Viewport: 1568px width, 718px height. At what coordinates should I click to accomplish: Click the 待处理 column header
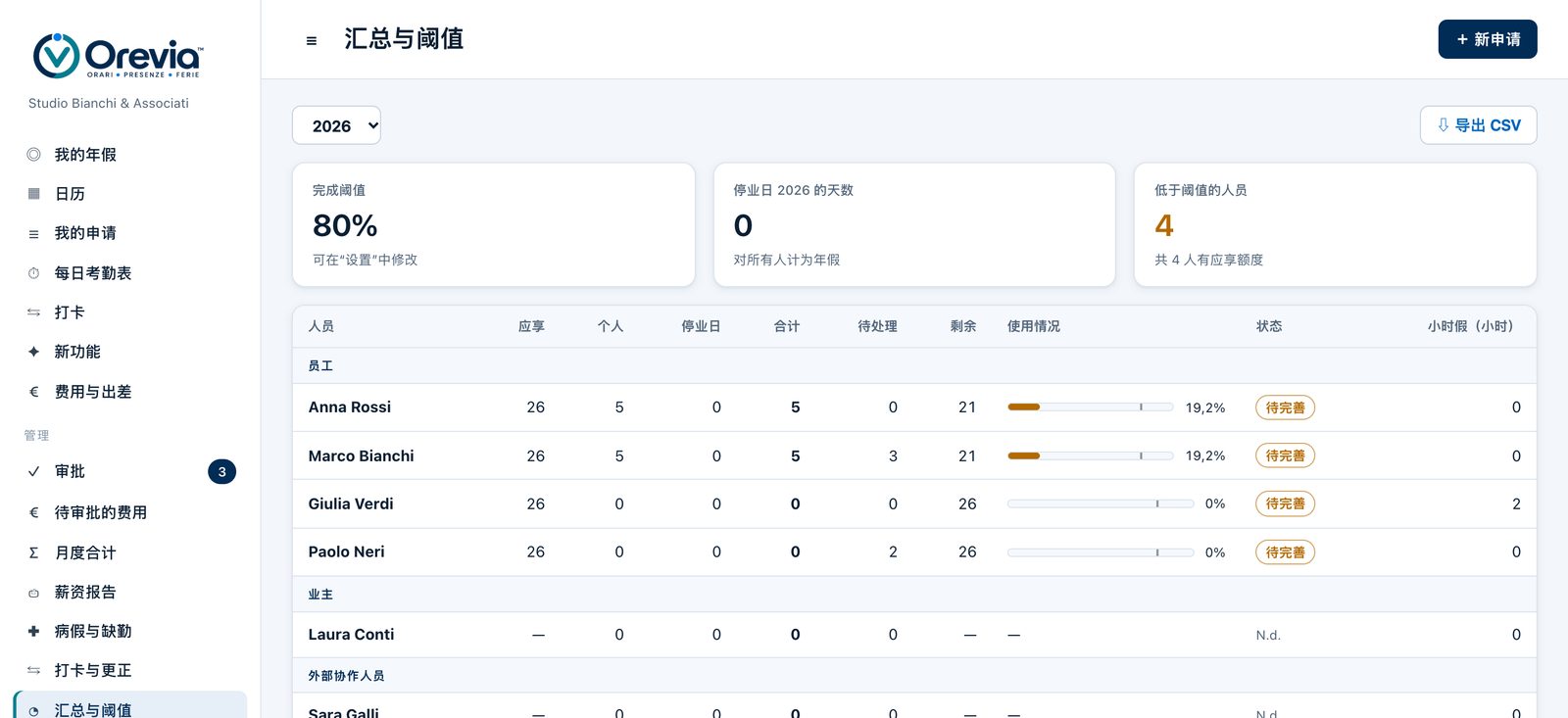(877, 326)
